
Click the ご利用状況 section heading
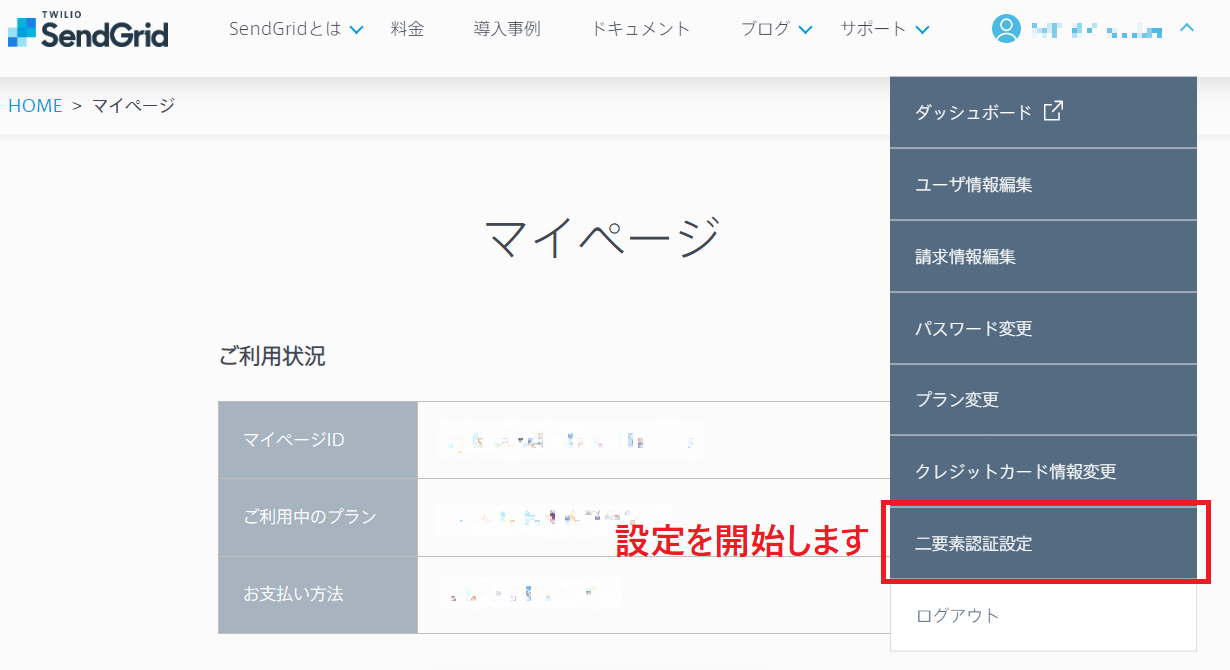click(x=272, y=356)
